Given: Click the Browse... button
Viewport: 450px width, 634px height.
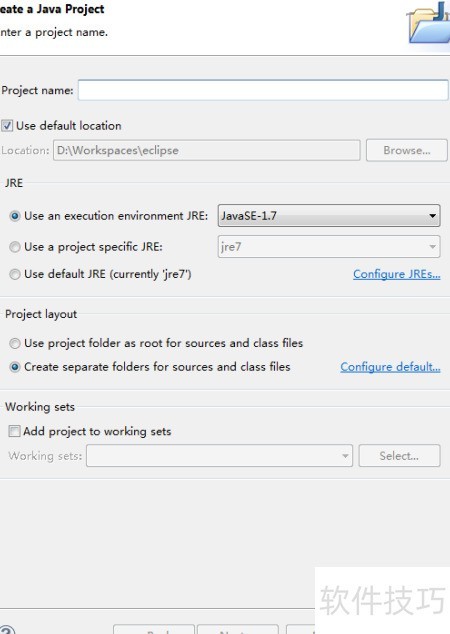Looking at the screenshot, I should 407,150.
